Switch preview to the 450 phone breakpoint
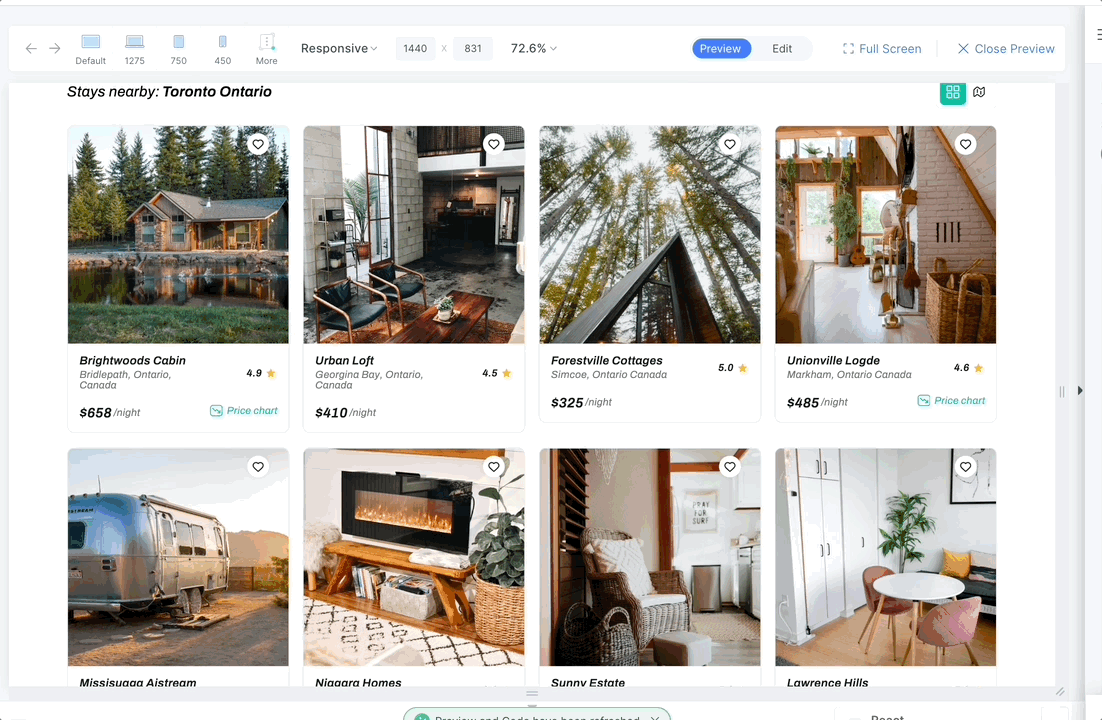1102x720 pixels. 223,49
